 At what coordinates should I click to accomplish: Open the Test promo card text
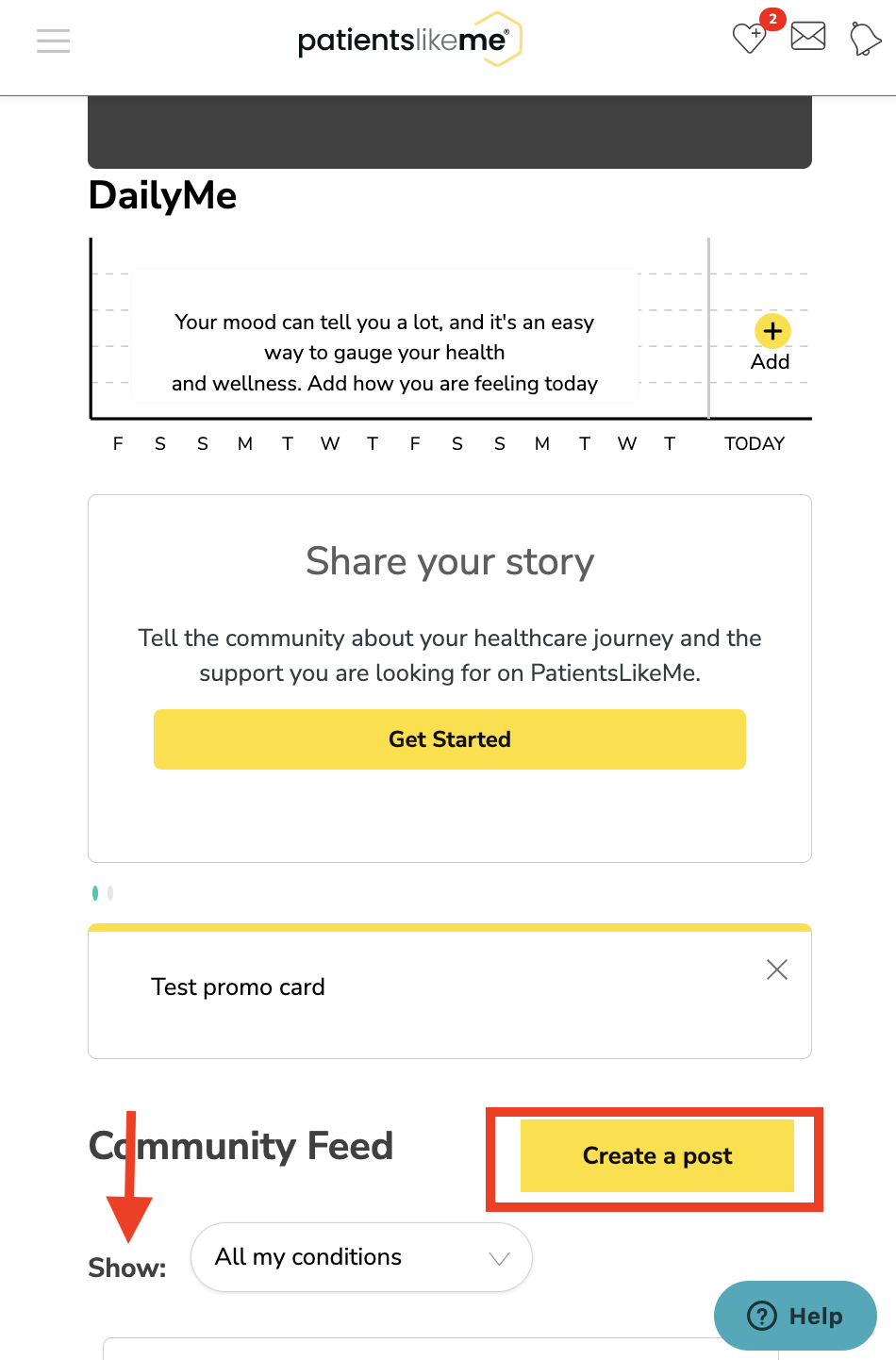238,987
